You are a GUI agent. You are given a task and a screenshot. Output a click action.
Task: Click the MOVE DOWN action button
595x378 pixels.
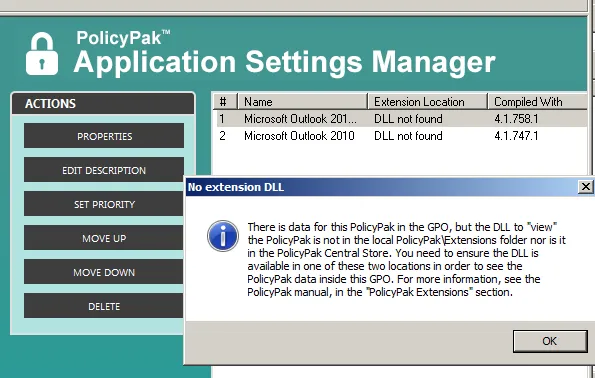pyautogui.click(x=104, y=272)
